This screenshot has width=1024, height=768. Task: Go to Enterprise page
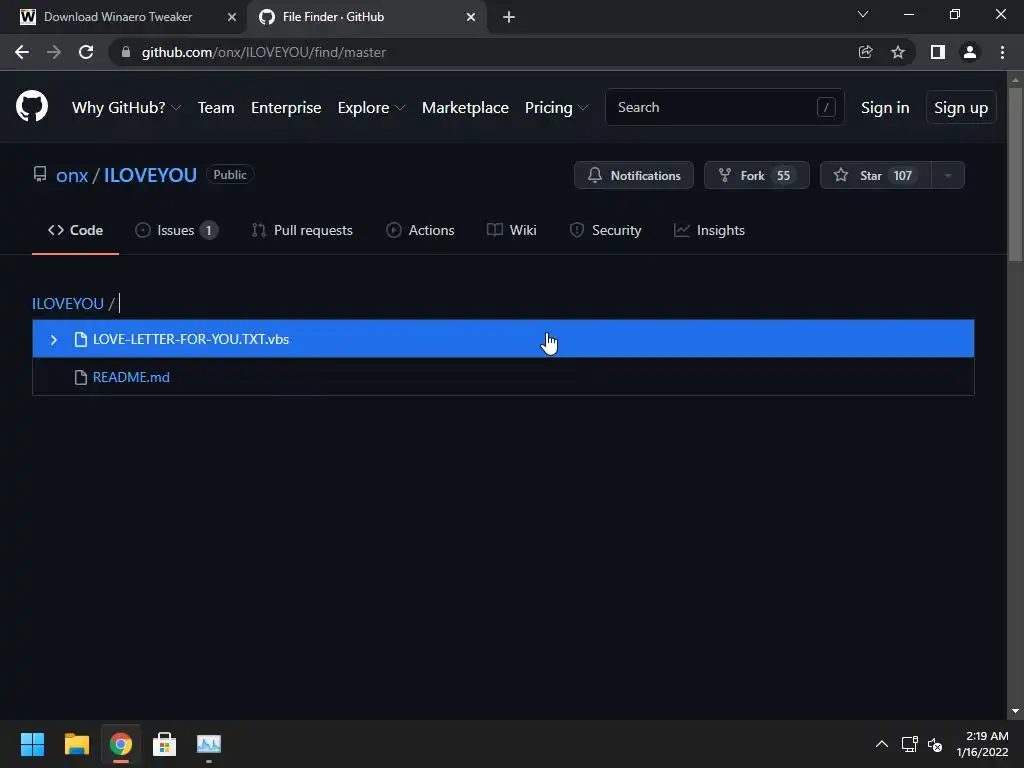pos(286,108)
